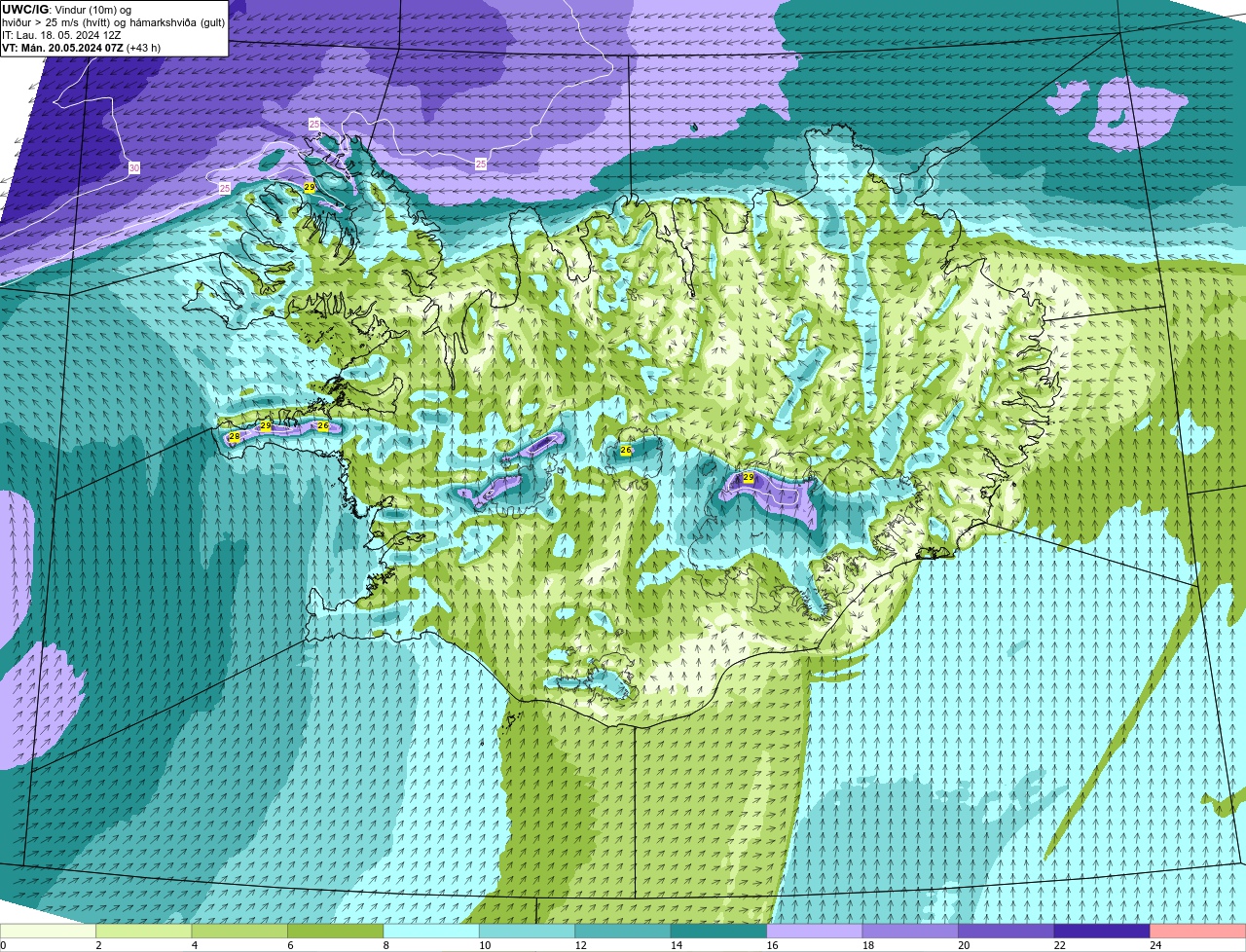The width and height of the screenshot is (1246, 952).
Task: Click the pink above-24 m/s swatch
Action: (x=1198, y=931)
